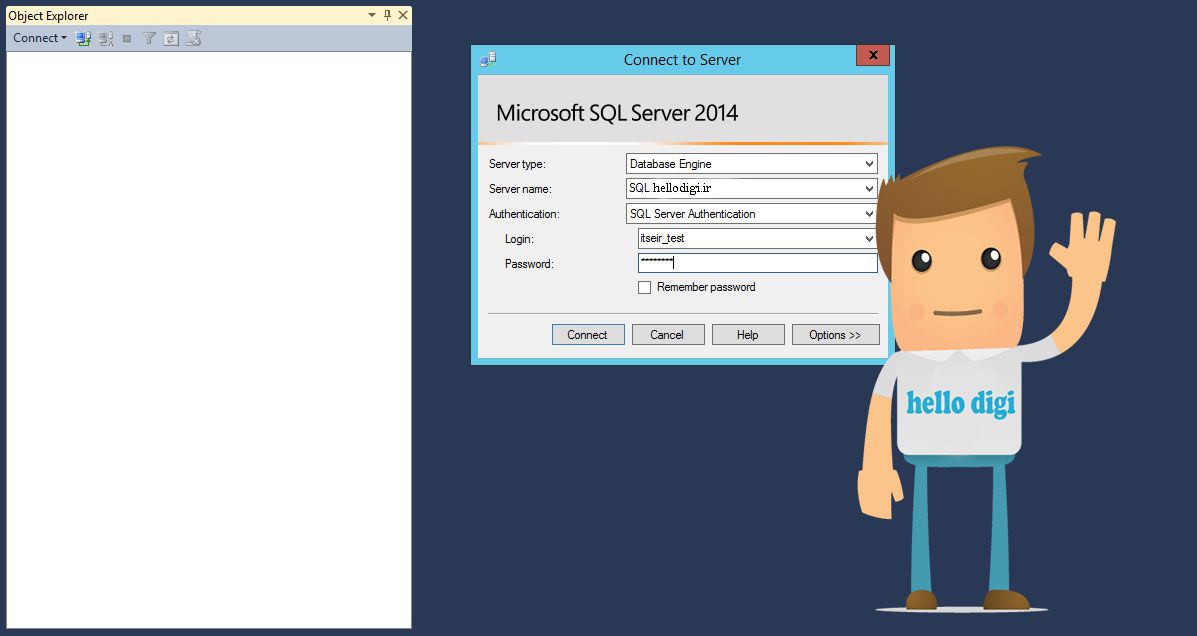This screenshot has height=636, width=1197.
Task: Click the "itseir_test" login text
Action: click(x=662, y=238)
